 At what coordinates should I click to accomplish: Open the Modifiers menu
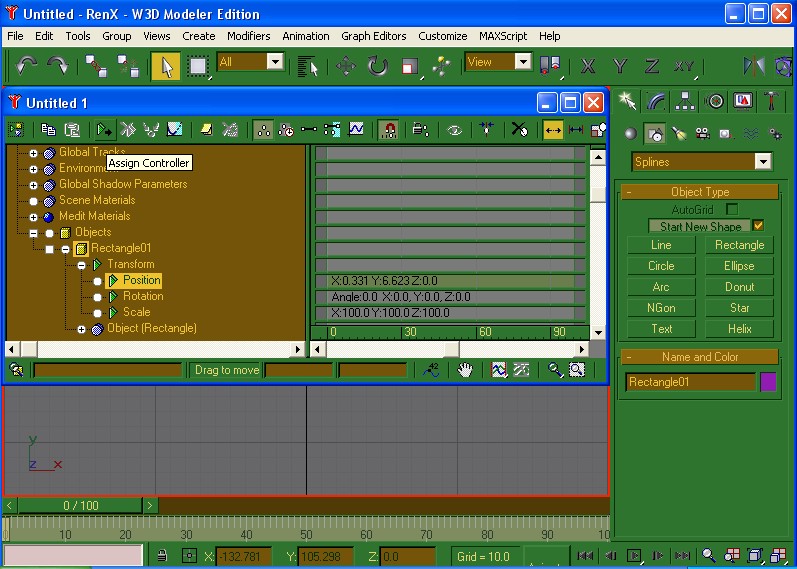[x=249, y=36]
